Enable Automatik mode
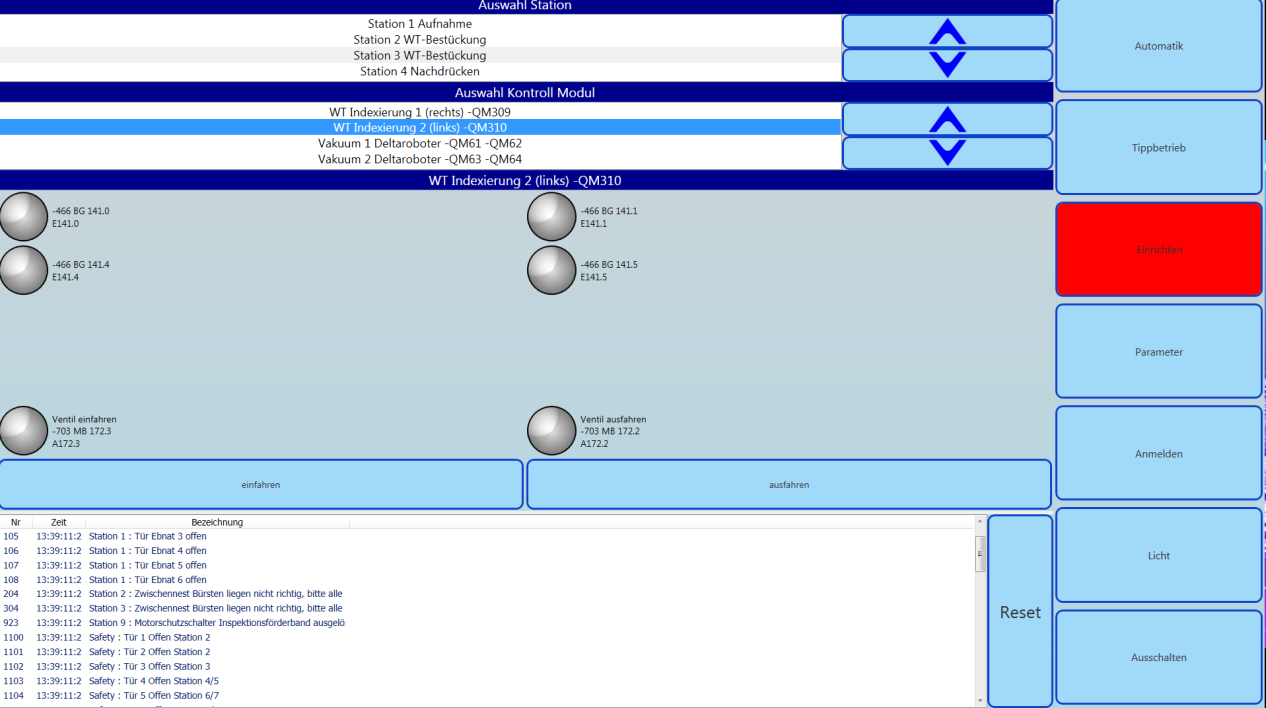The image size is (1266, 708). [1158, 45]
